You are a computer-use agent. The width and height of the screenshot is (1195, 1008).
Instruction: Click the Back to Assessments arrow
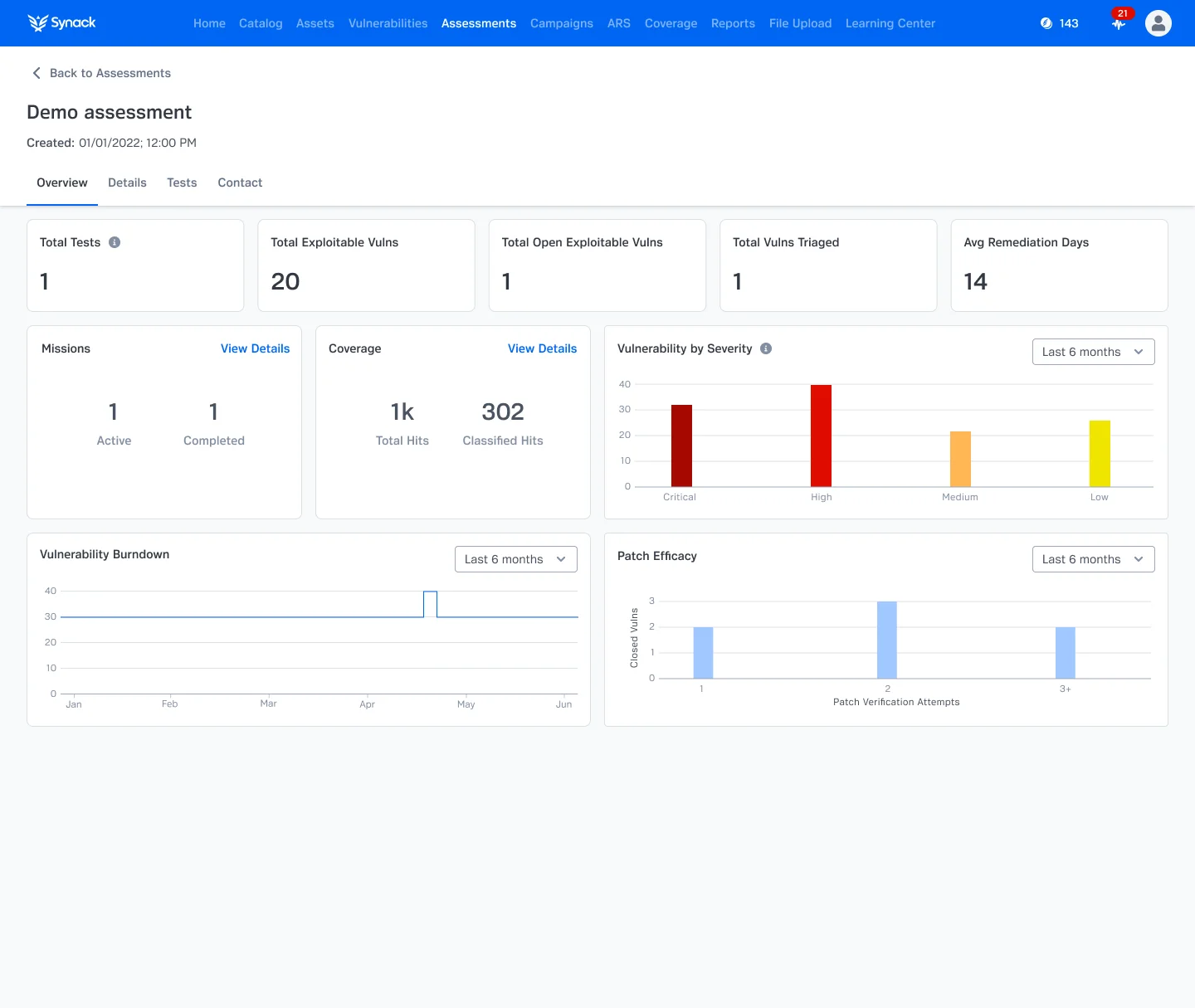tap(37, 73)
